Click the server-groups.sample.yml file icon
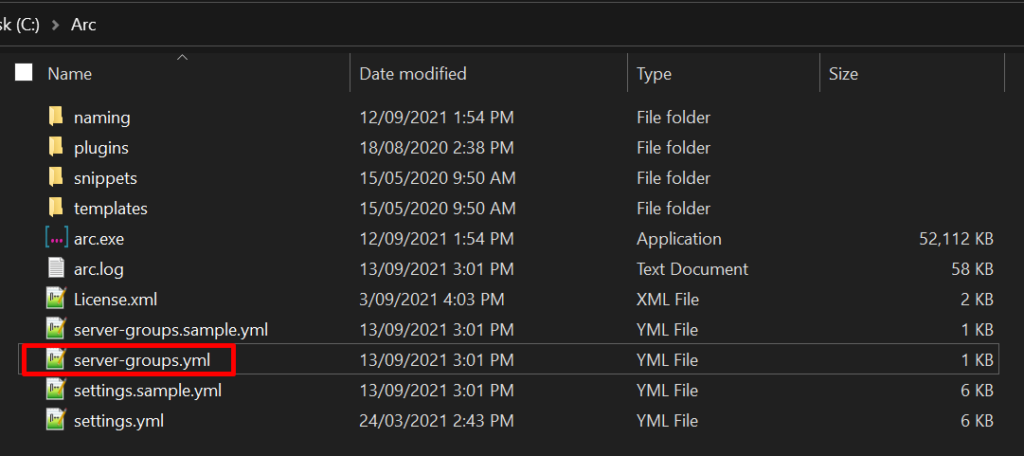 [56, 329]
